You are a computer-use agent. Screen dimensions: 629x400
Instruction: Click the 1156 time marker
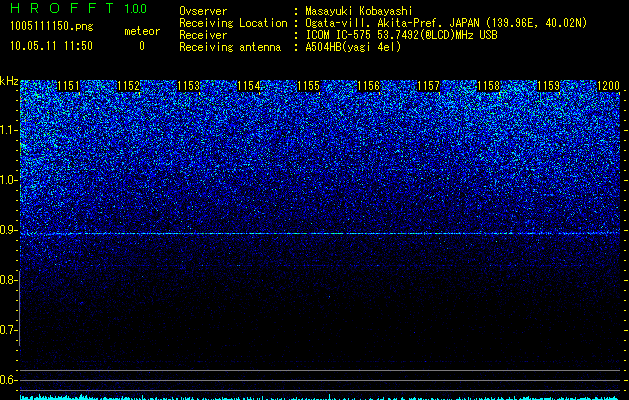(x=369, y=86)
